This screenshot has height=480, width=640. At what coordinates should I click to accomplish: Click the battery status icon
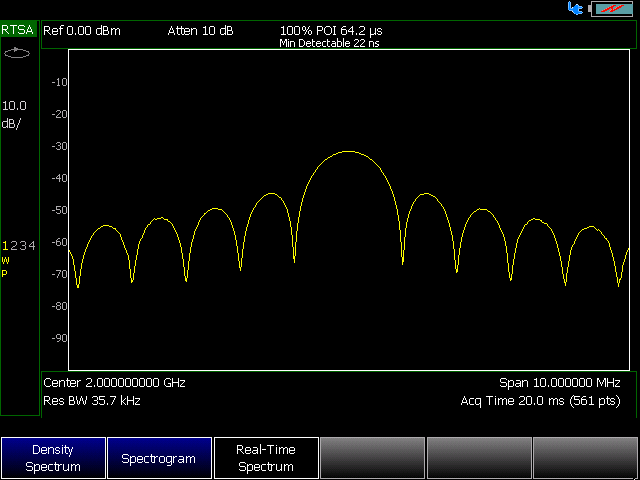pos(611,9)
